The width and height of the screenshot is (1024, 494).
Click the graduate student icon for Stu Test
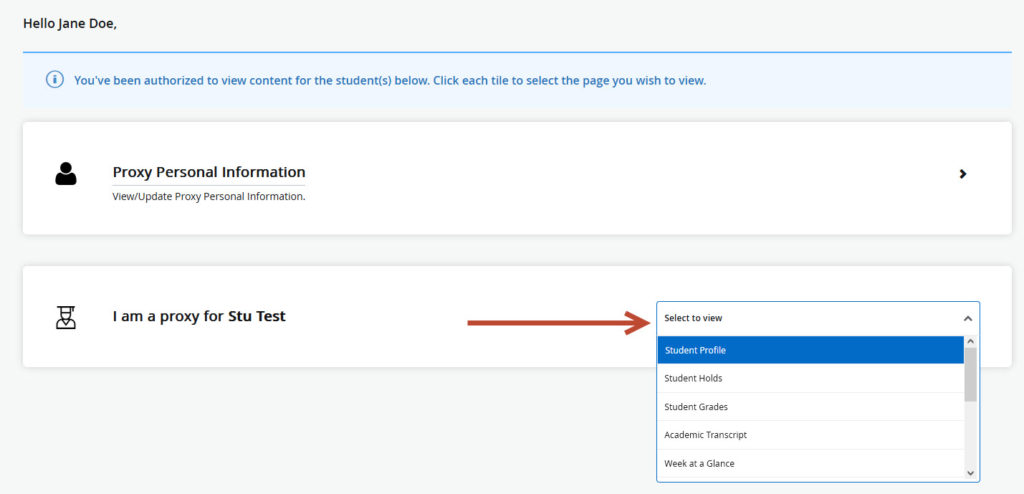(66, 317)
